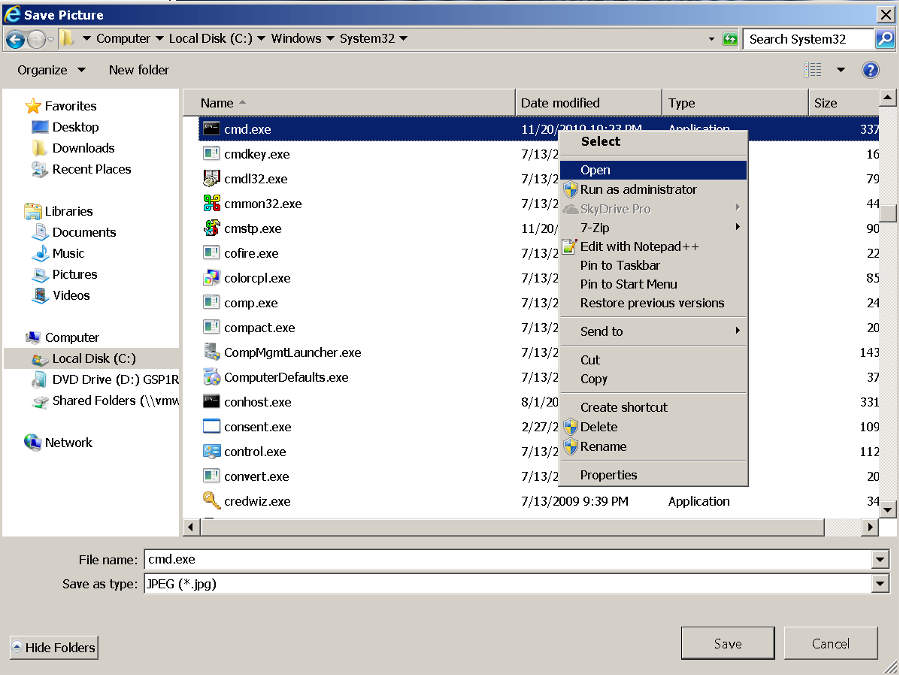Click the refresh icon beside address bar

730,39
